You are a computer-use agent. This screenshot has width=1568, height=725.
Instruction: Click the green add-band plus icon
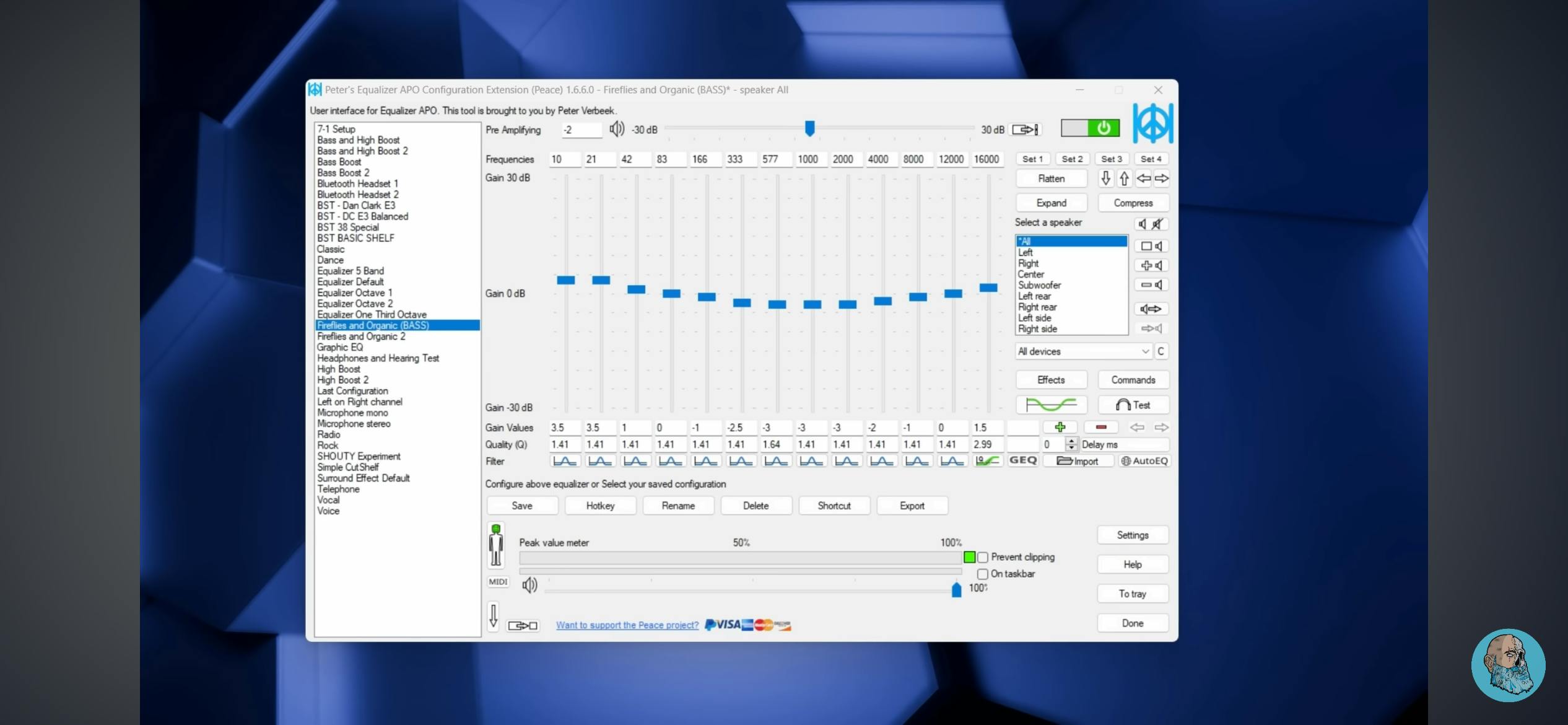click(1060, 428)
